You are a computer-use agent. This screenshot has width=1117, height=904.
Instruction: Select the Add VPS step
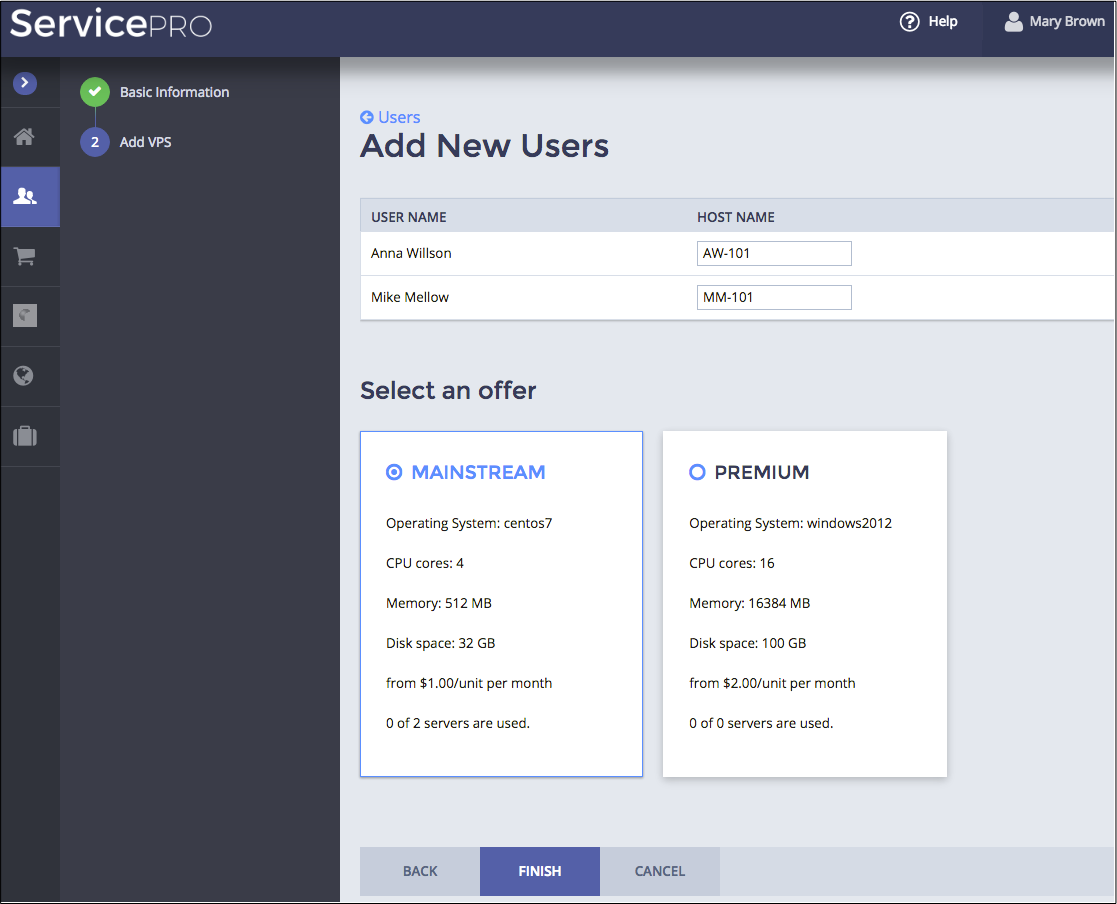145,142
